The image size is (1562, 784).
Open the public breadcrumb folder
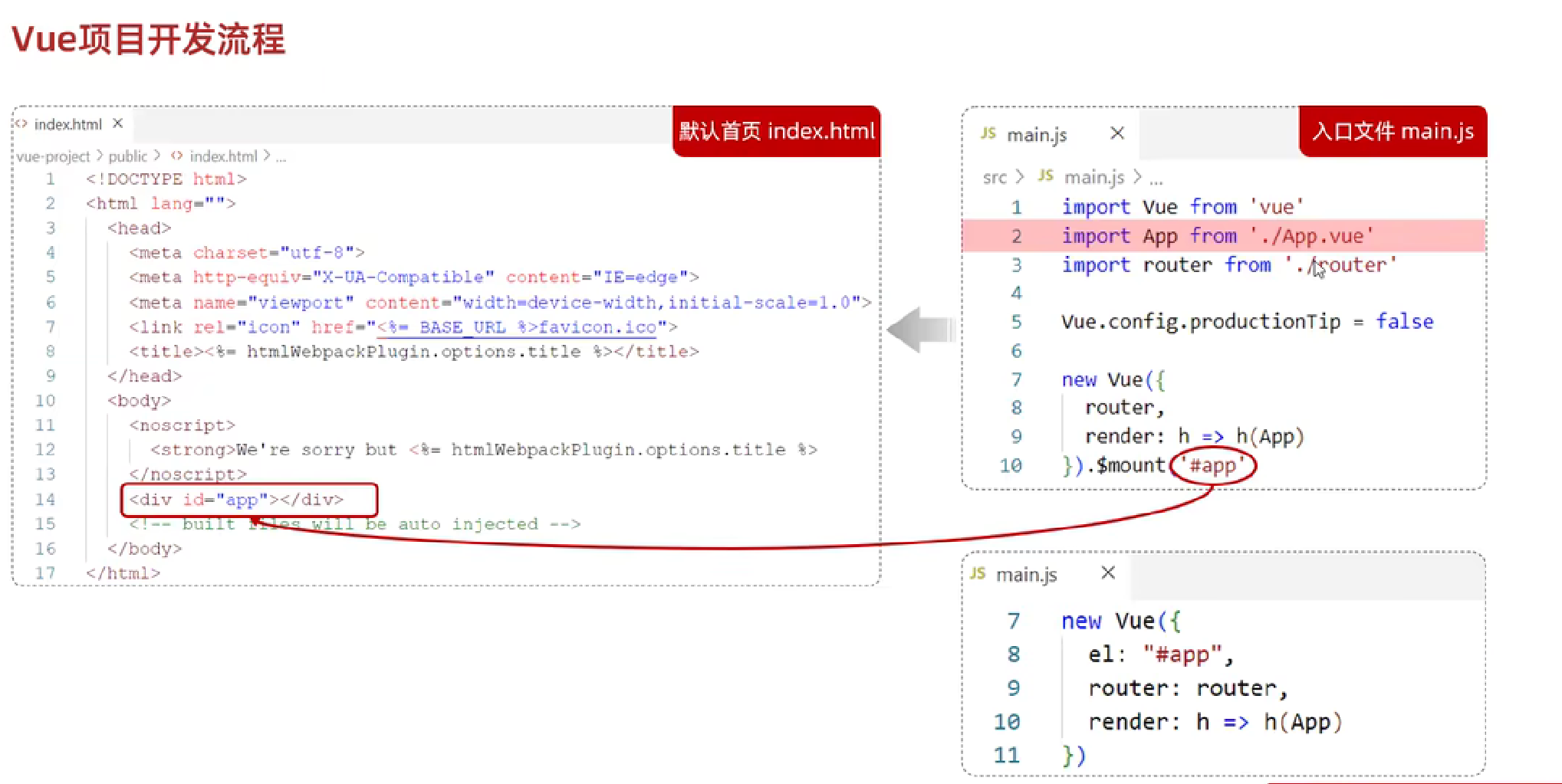pyautogui.click(x=127, y=156)
